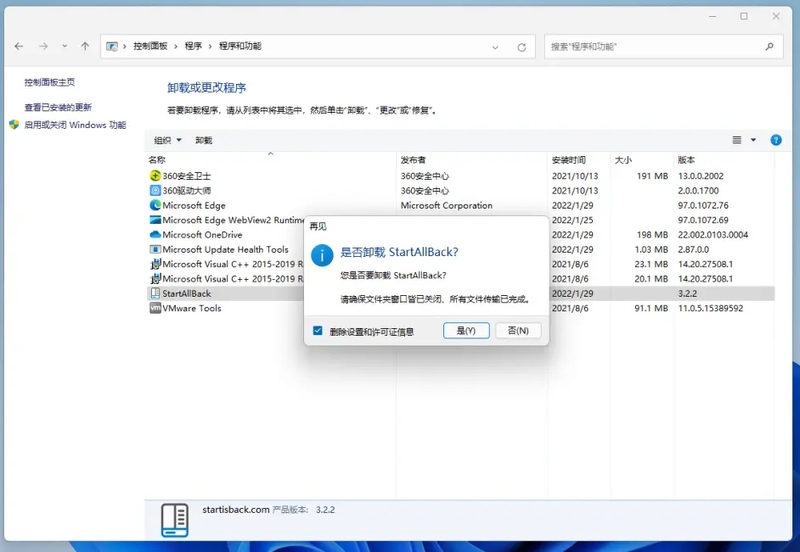Click the Microsoft OneDrive cloud icon
The width and height of the screenshot is (800, 552).
155,235
